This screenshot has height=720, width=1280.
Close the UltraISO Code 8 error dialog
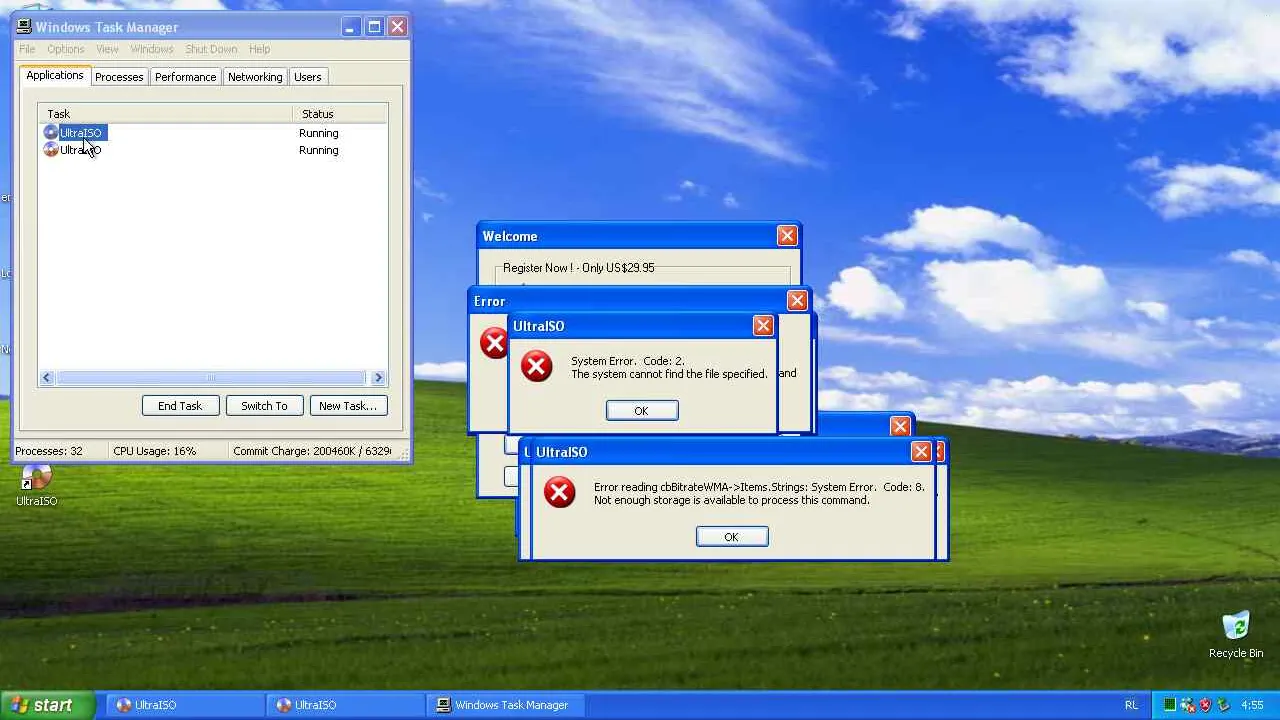(921, 452)
